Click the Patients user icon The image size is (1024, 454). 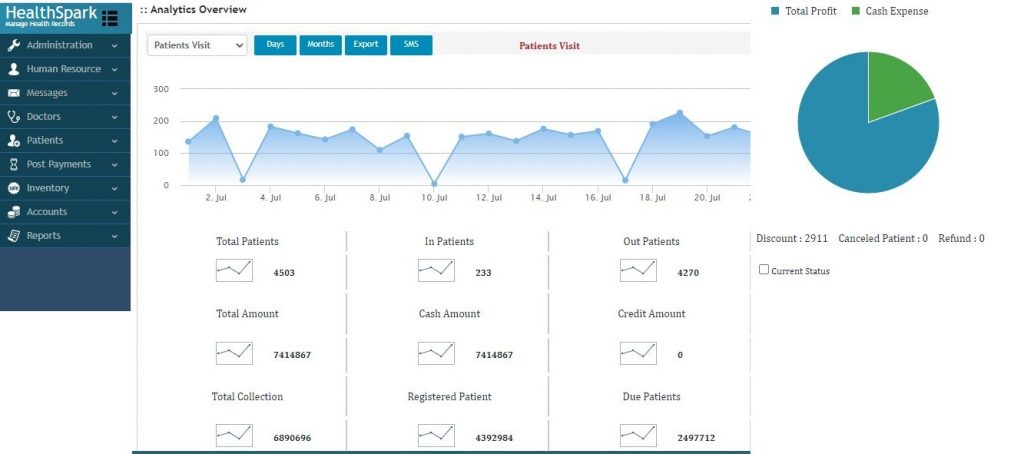[x=14, y=140]
